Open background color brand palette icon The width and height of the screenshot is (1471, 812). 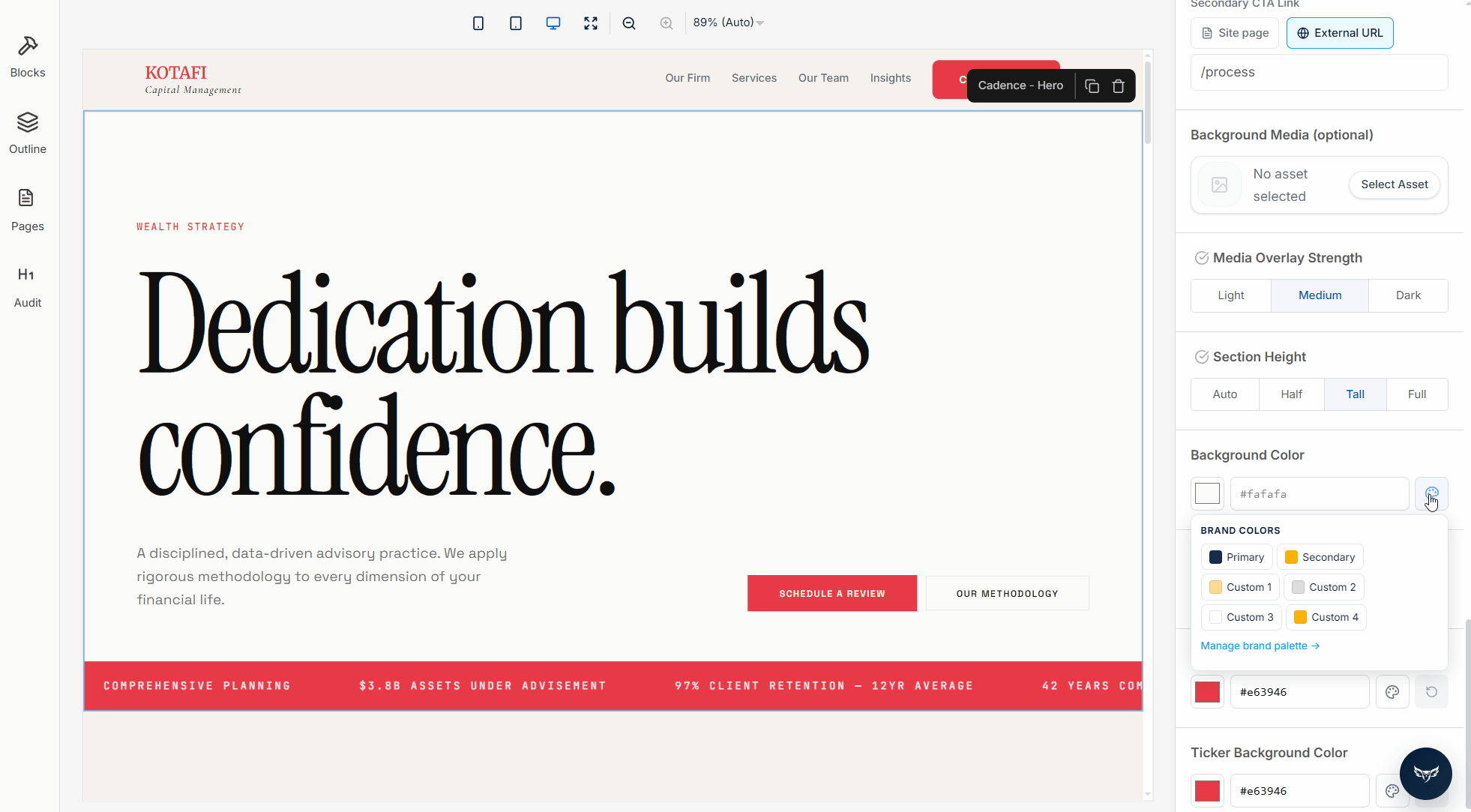tap(1431, 493)
